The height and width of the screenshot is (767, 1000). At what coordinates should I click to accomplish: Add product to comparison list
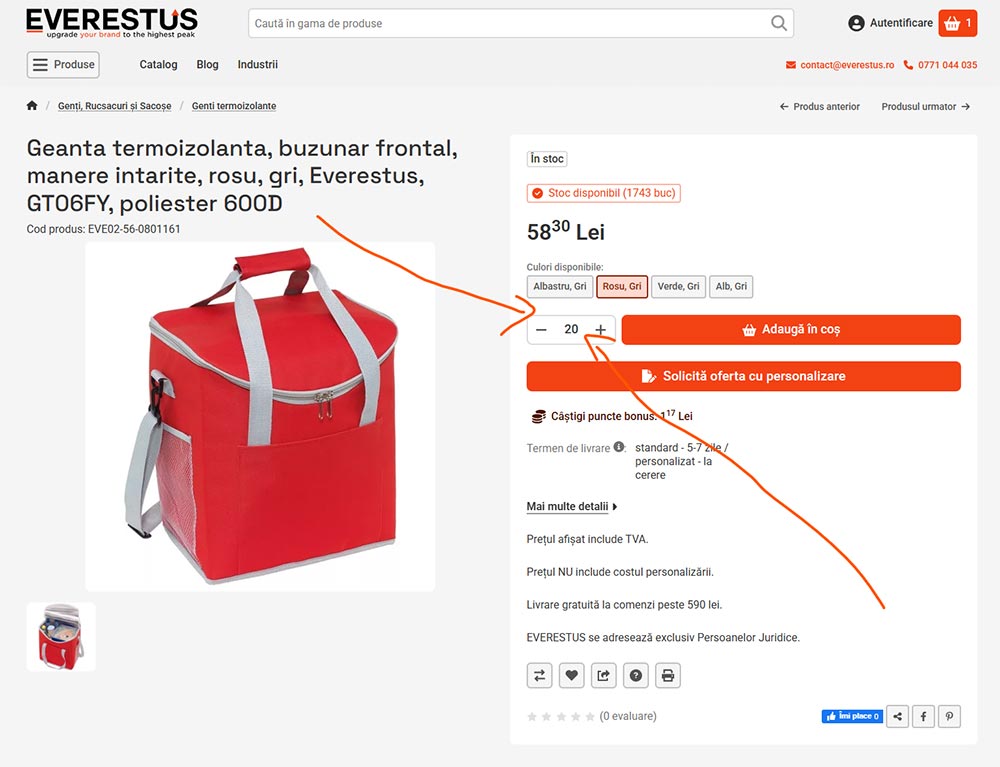(540, 675)
